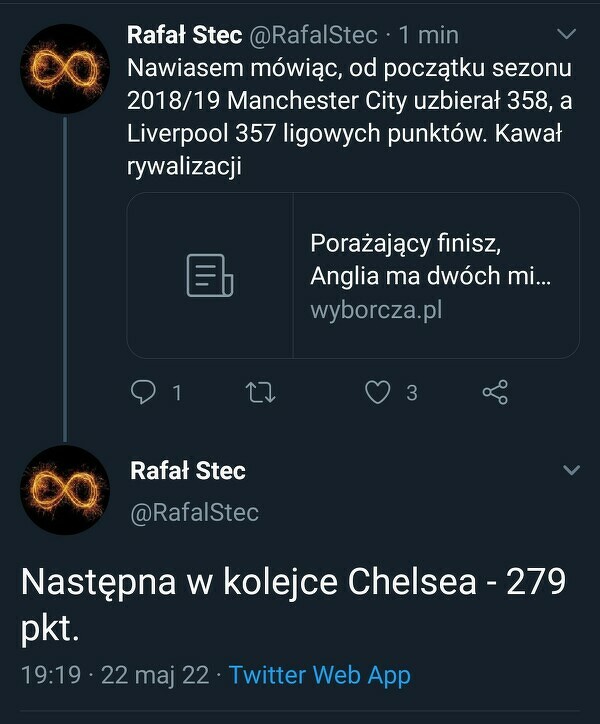Screen dimensions: 600x724
Task: Open the "1 min" timestamp link
Action: 426,36
